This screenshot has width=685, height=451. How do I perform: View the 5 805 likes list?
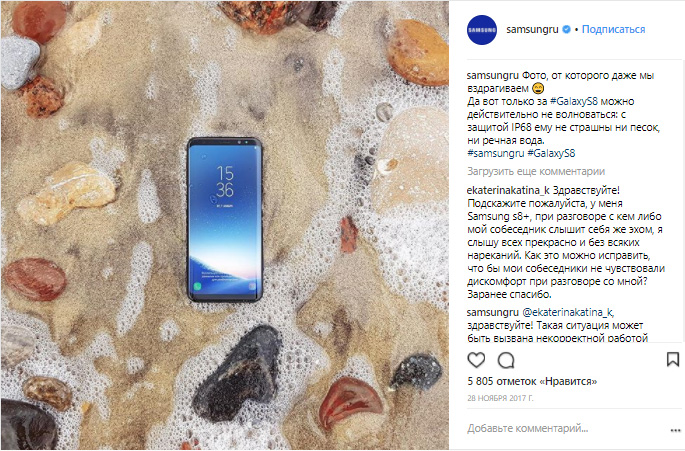532,381
